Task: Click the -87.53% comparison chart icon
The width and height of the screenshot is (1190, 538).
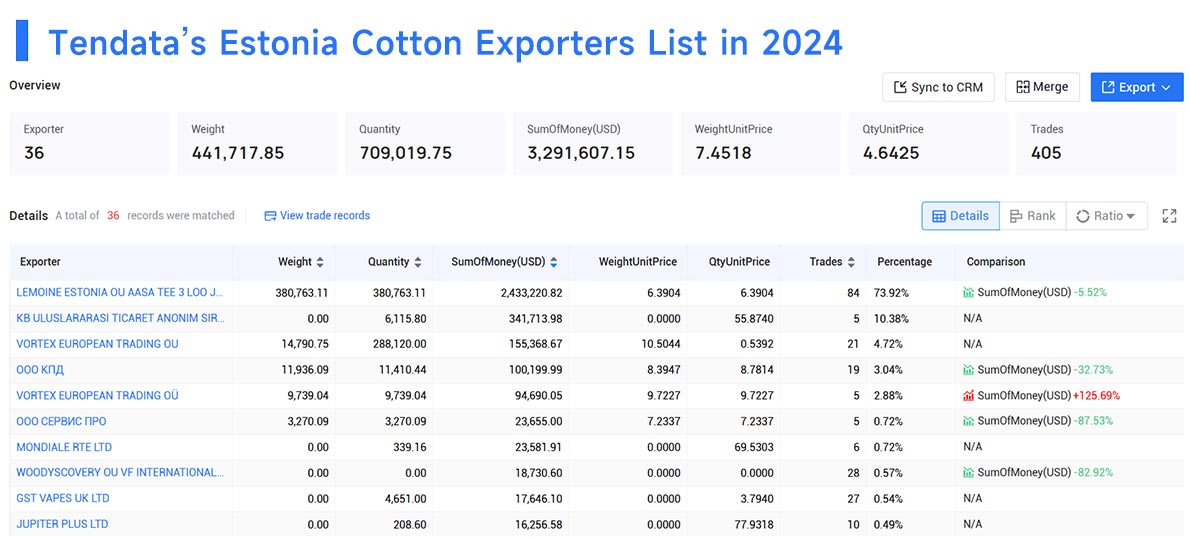Action: (968, 421)
